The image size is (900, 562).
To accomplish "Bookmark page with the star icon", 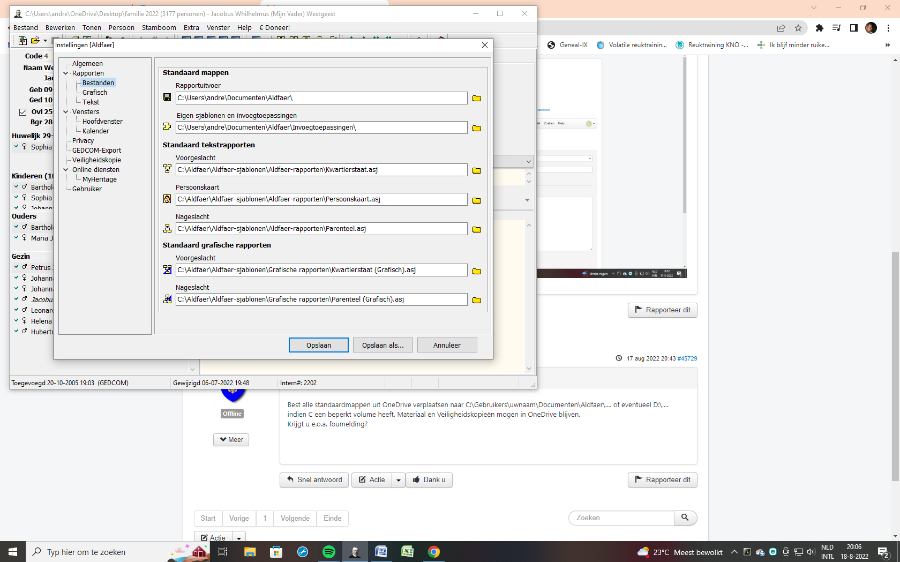I will click(x=799, y=28).
